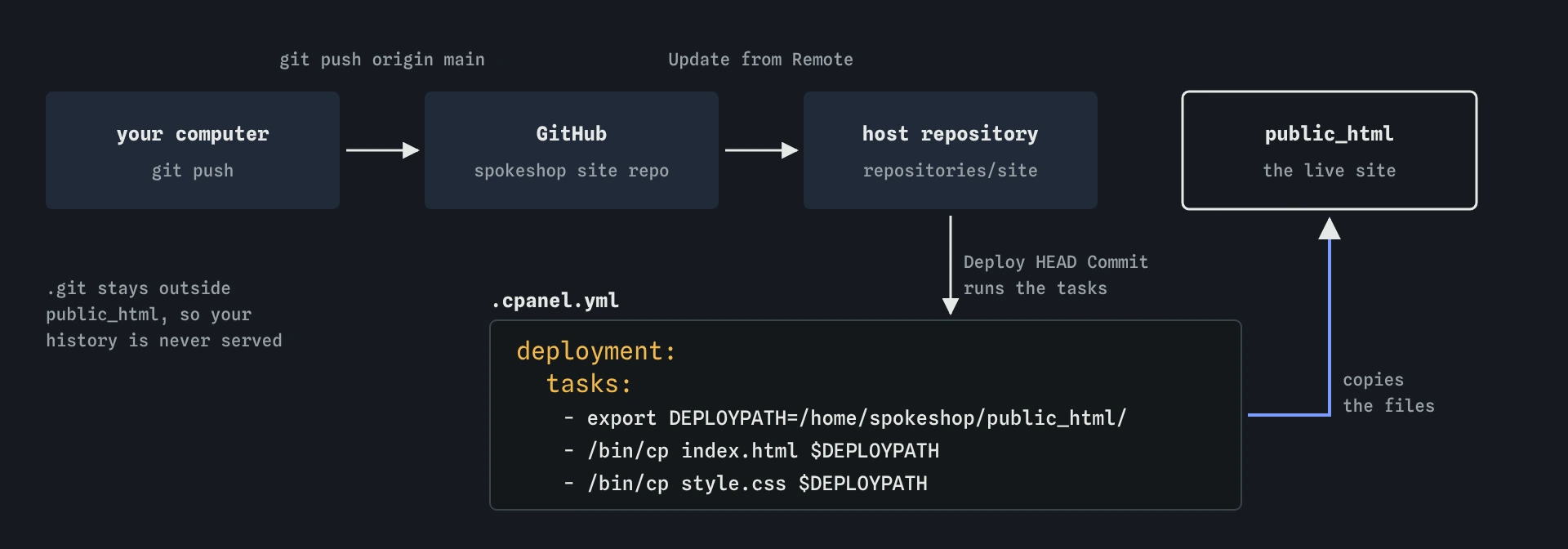Click the GitHub box
This screenshot has height=549, width=1568.
point(572,150)
